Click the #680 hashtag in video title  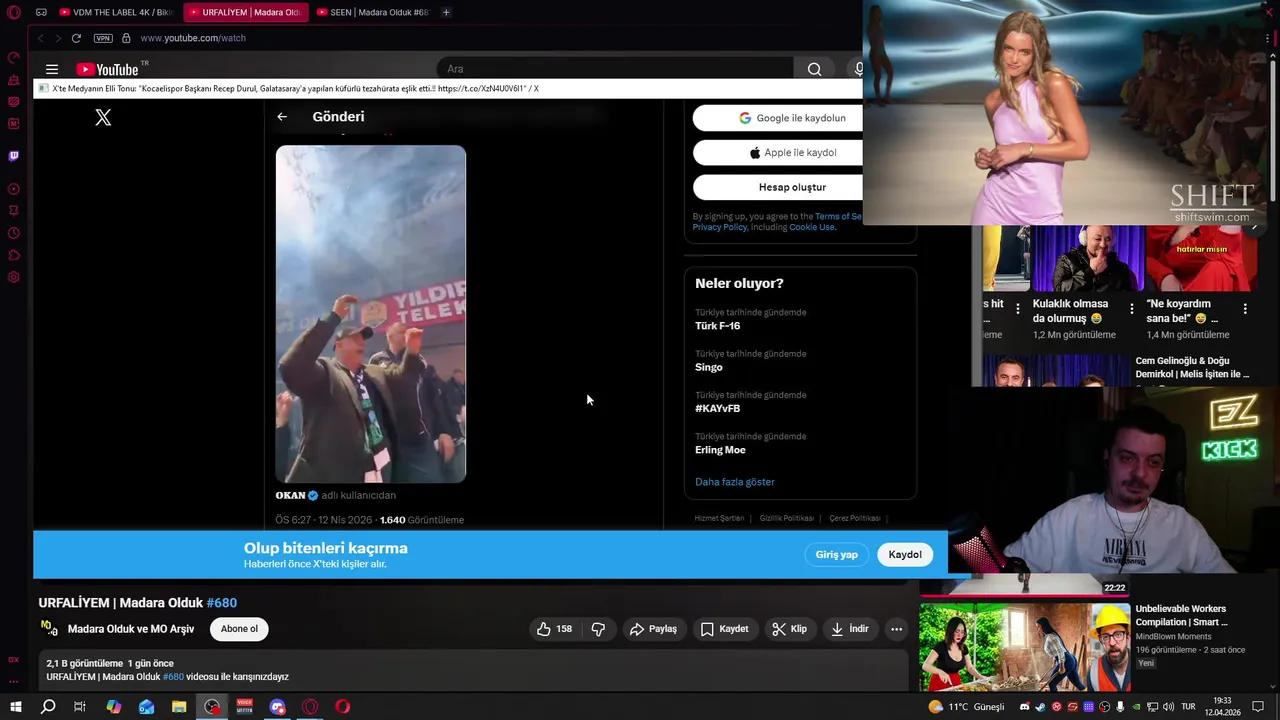click(x=221, y=603)
